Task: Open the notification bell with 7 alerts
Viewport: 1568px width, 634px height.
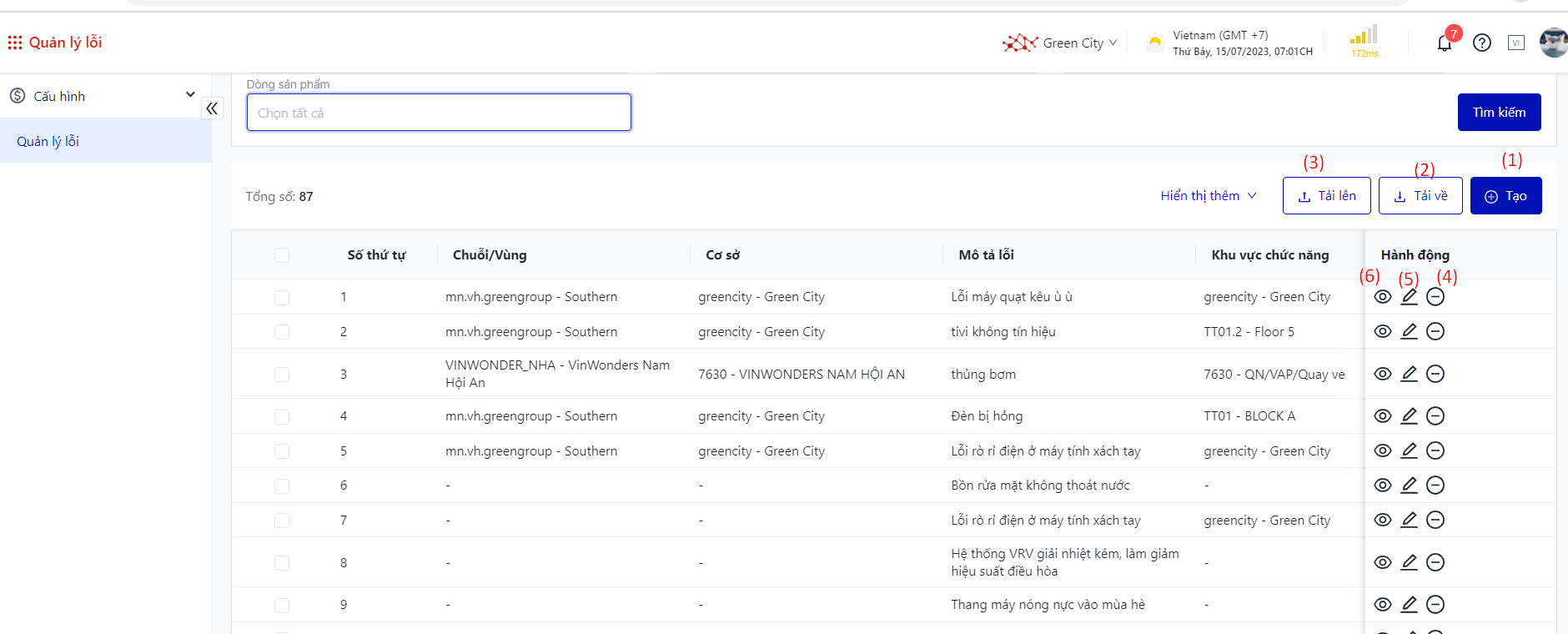Action: pos(1445,43)
